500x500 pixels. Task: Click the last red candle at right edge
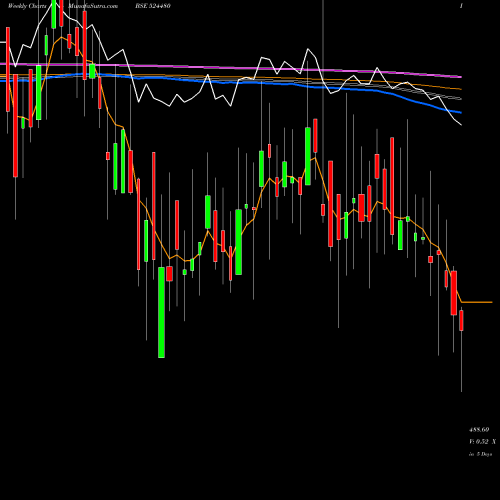[x=461, y=320]
